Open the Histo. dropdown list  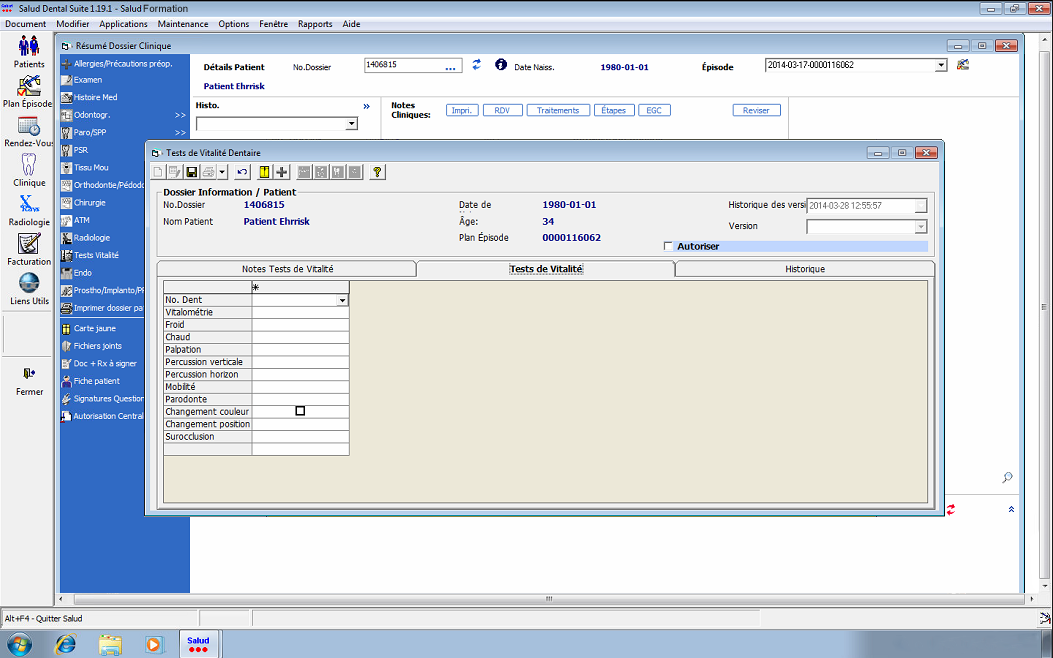pos(351,124)
